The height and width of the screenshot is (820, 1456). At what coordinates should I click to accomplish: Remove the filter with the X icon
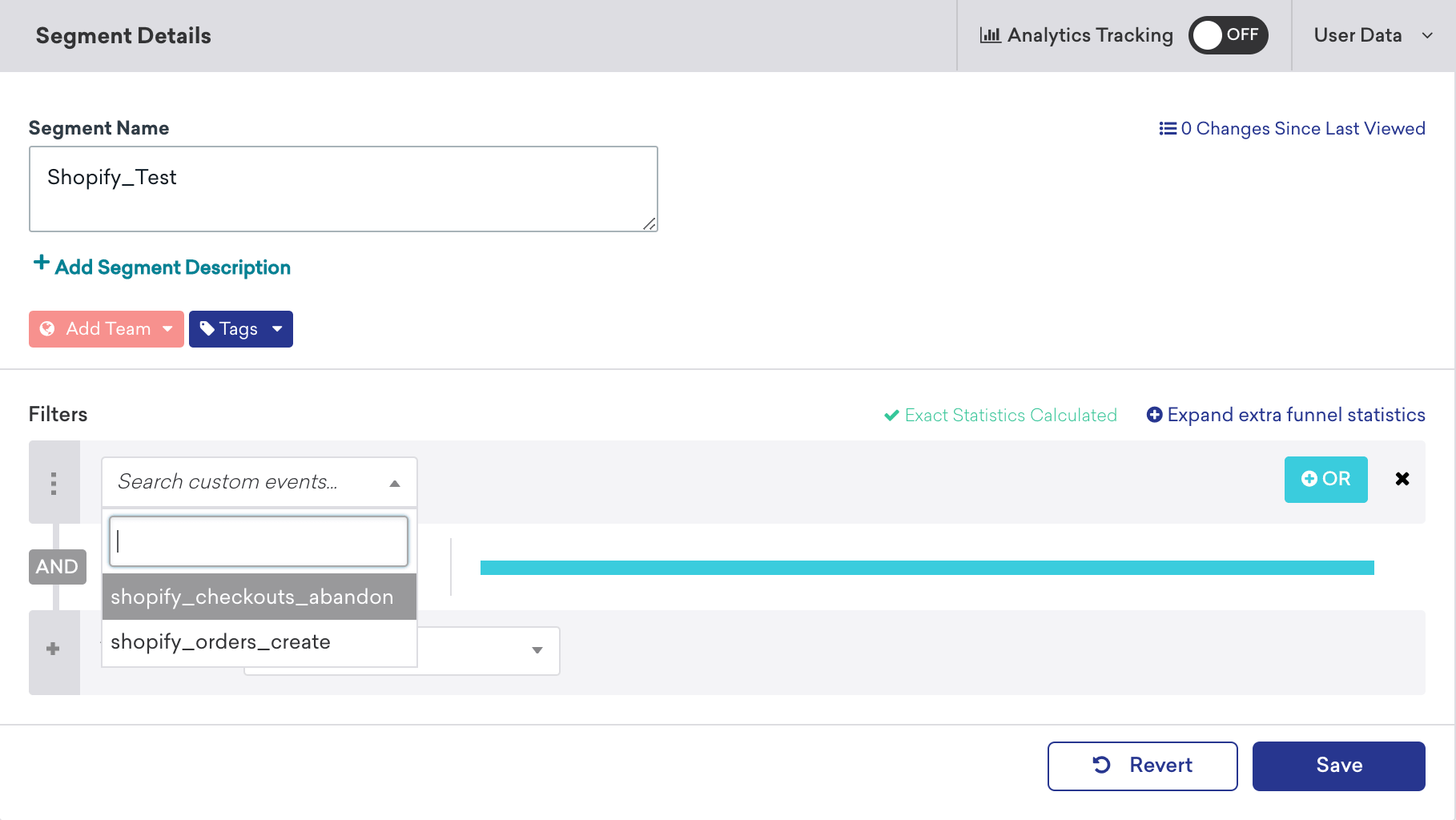1402,479
